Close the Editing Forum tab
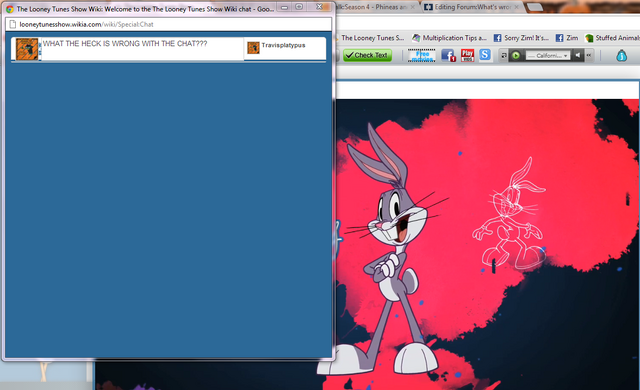The height and width of the screenshot is (390, 640). [516, 7]
